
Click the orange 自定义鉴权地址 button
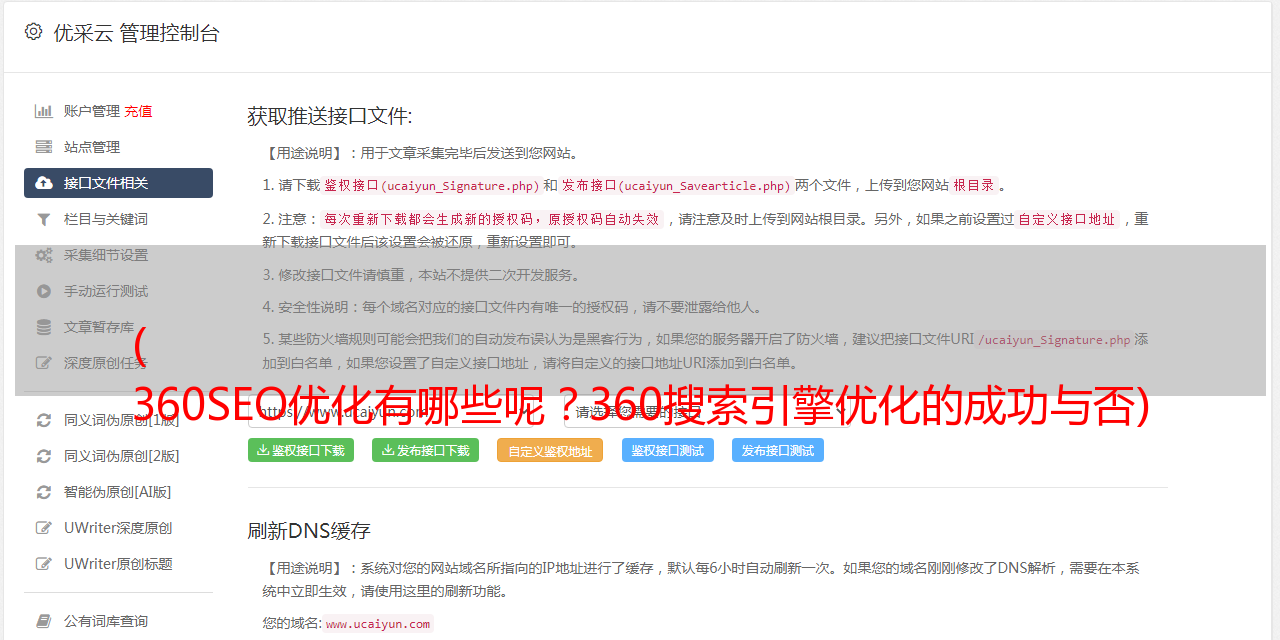550,450
